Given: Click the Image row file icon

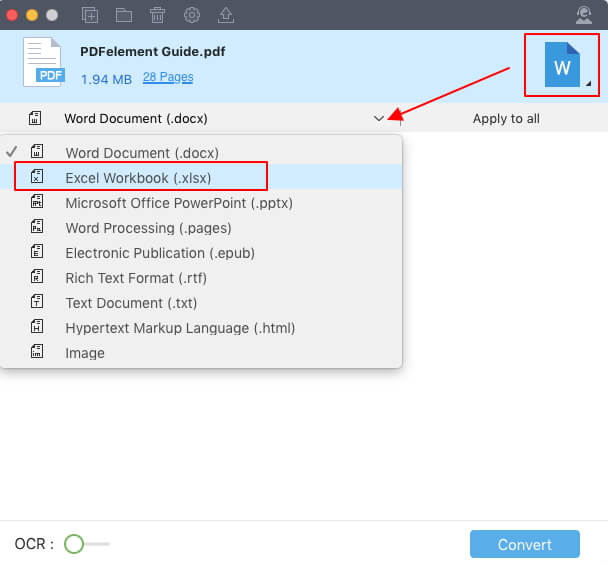Looking at the screenshot, I should tap(37, 351).
